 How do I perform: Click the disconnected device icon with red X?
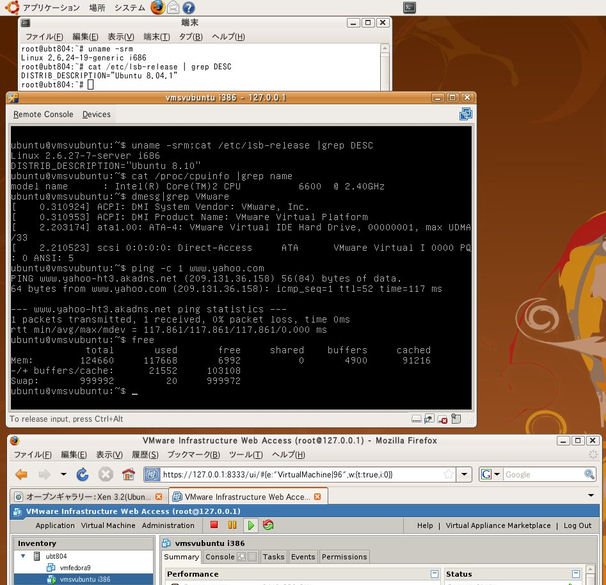tap(443, 419)
